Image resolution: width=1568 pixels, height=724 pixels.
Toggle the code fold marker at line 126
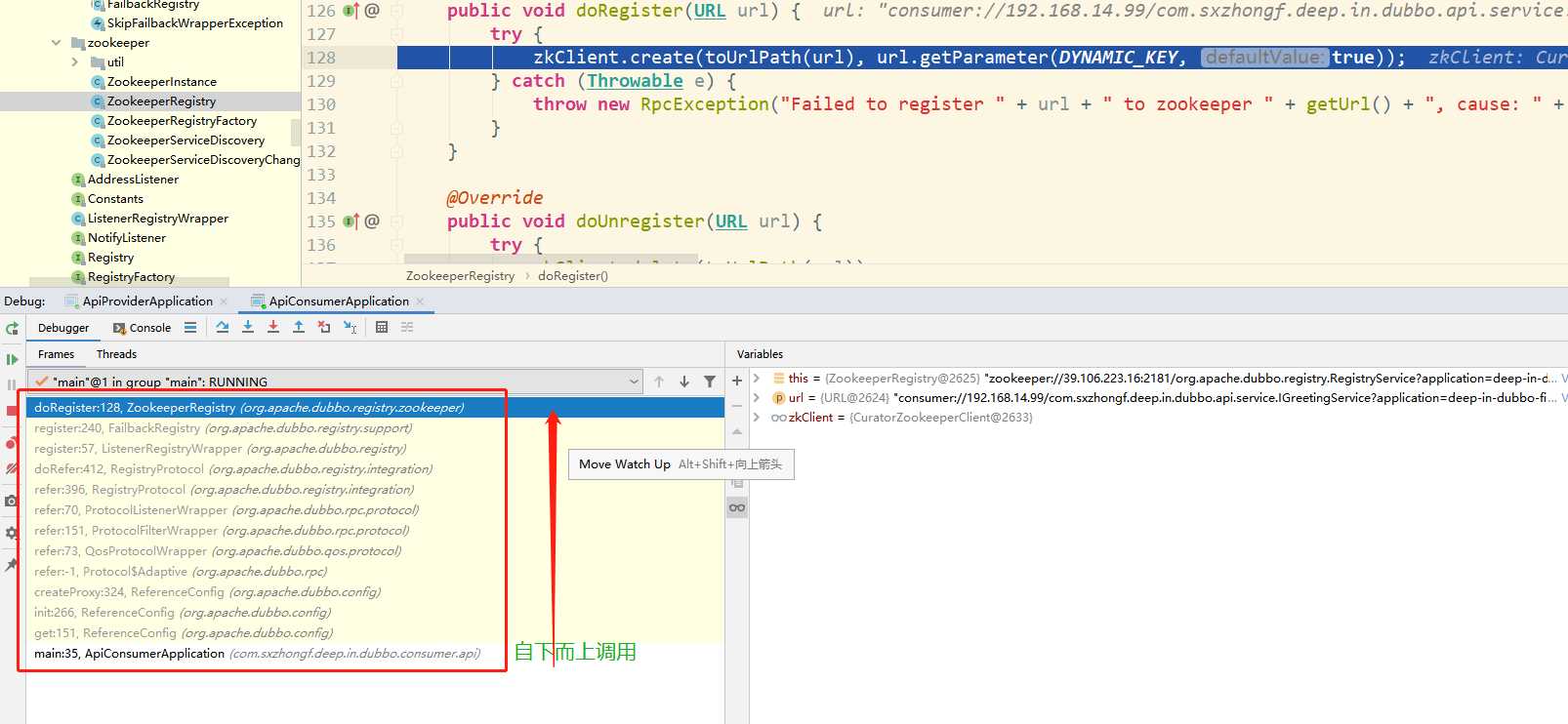[396, 11]
